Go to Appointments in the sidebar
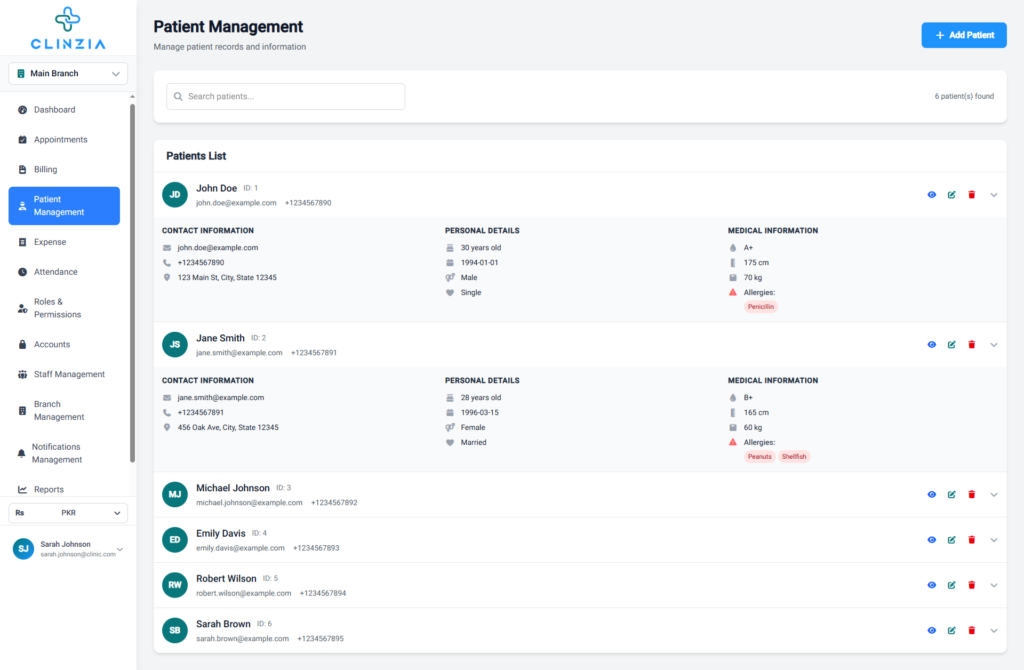This screenshot has height=670, width=1024. (60, 140)
